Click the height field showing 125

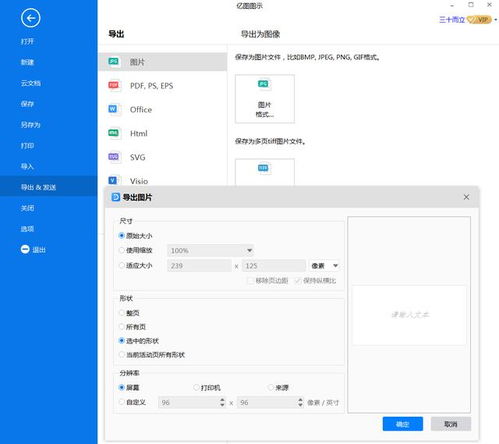274,266
